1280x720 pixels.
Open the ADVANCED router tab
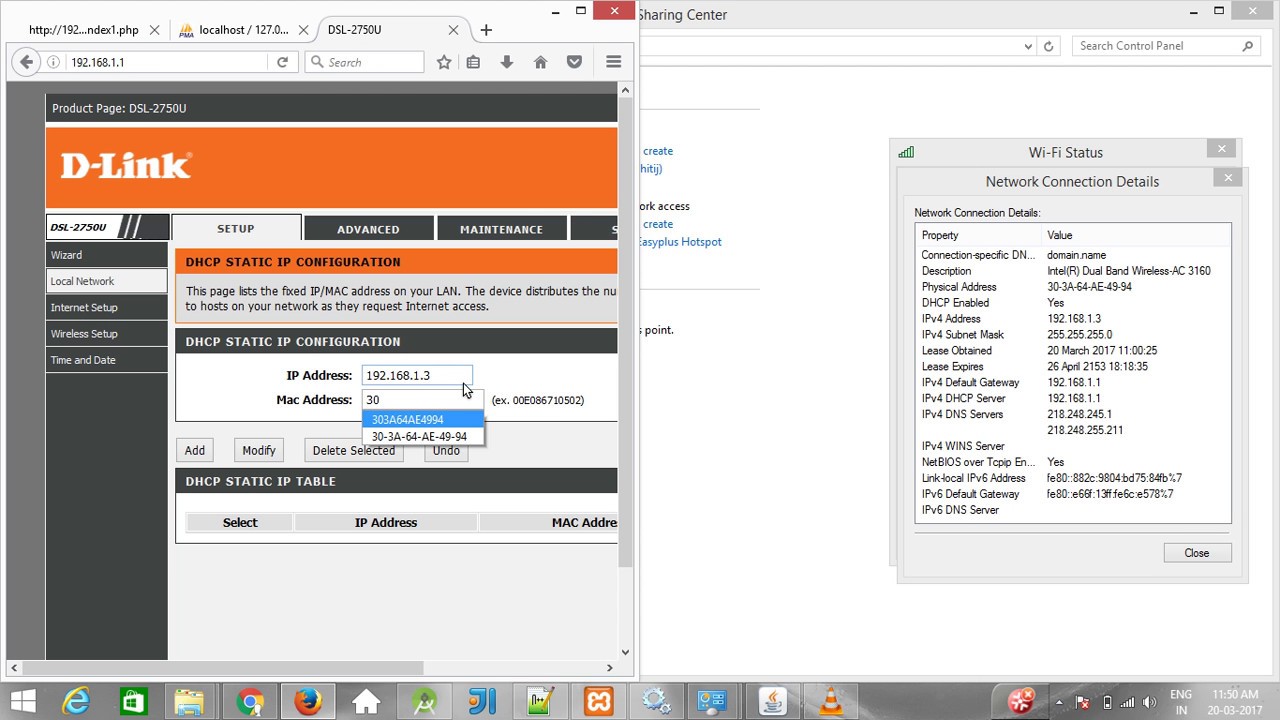click(368, 229)
